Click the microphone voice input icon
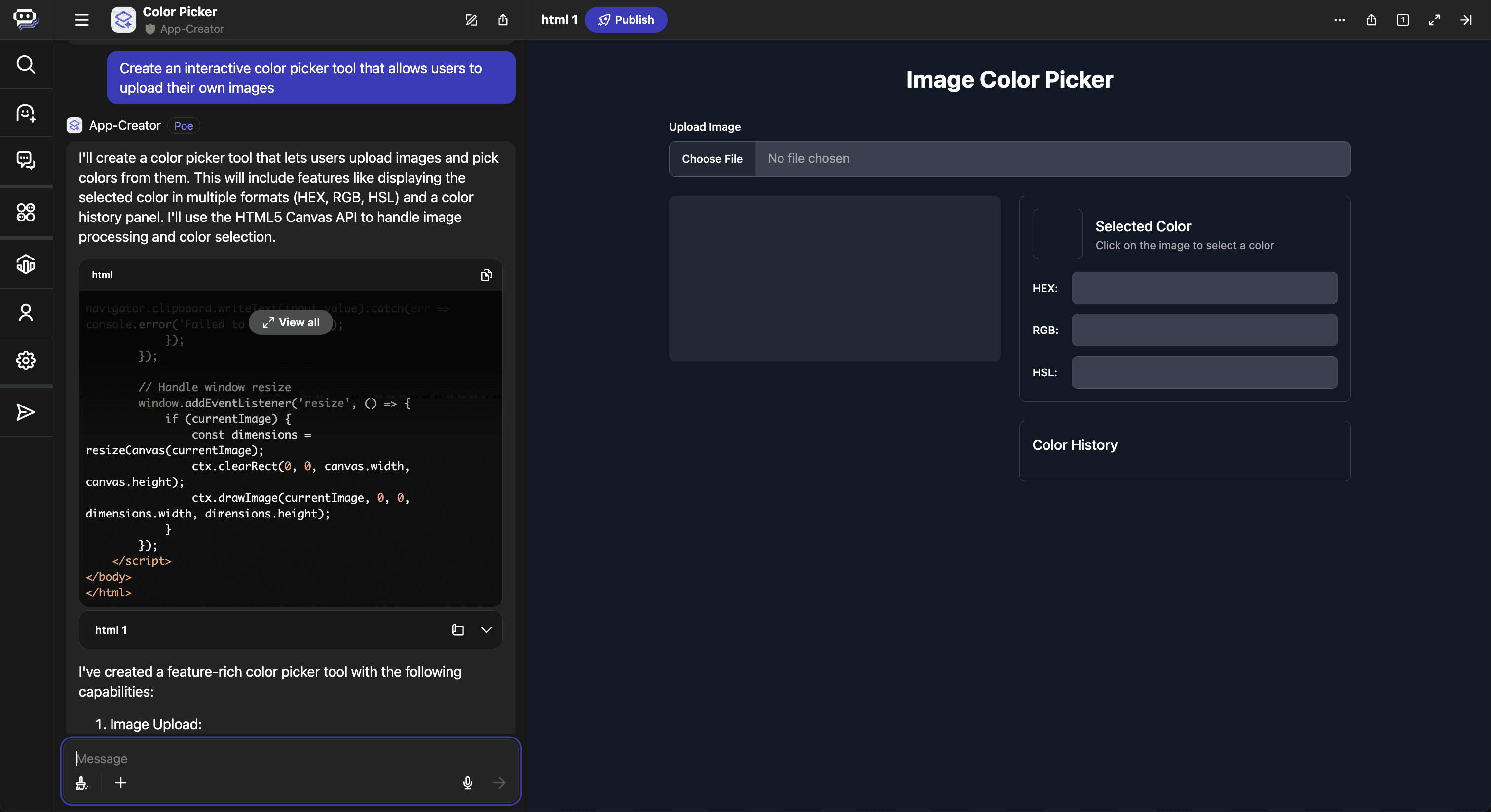The image size is (1491, 812). (468, 783)
